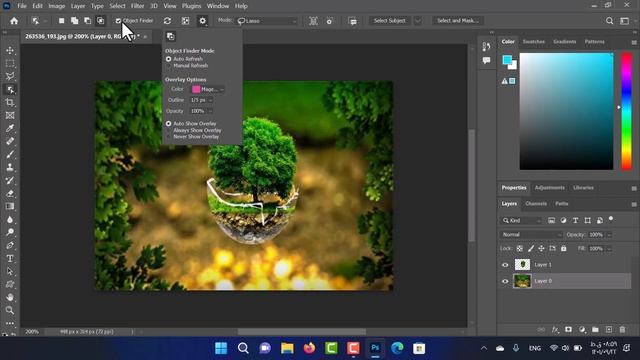Click the Create new layer icon
The width and height of the screenshot is (640, 360).
pyautogui.click(x=609, y=329)
